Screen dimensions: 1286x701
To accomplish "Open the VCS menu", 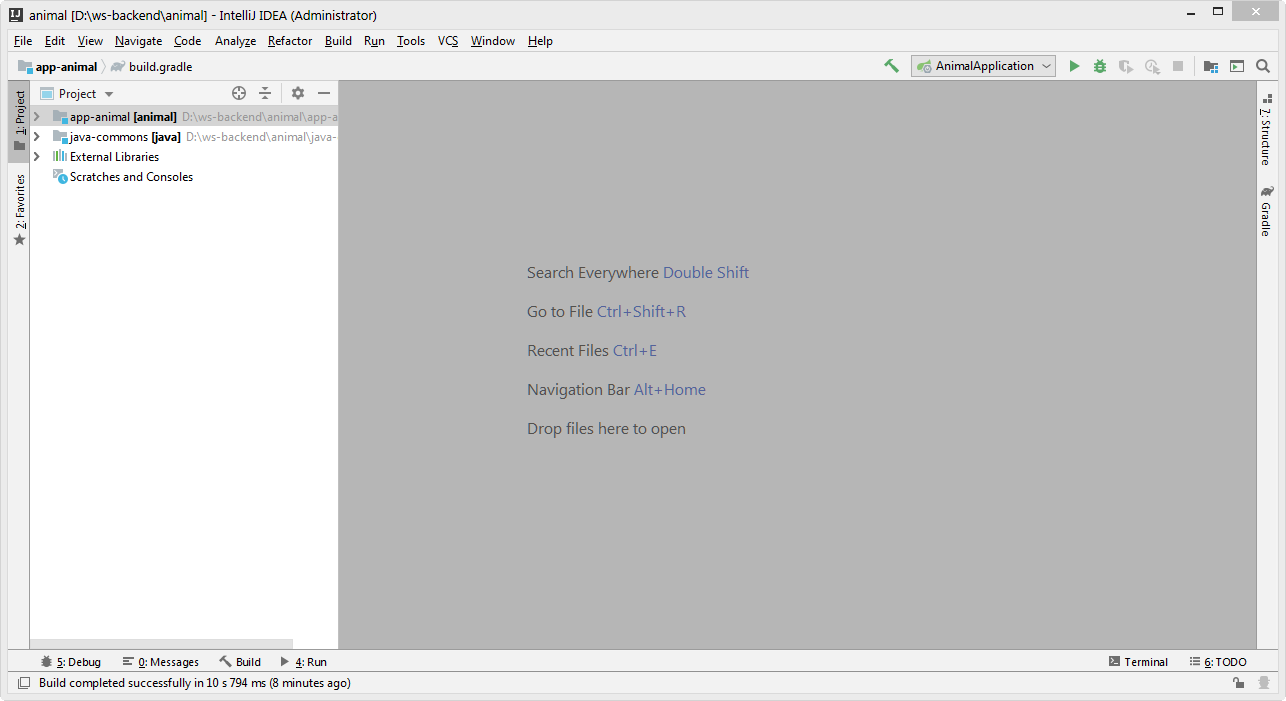I will (448, 41).
